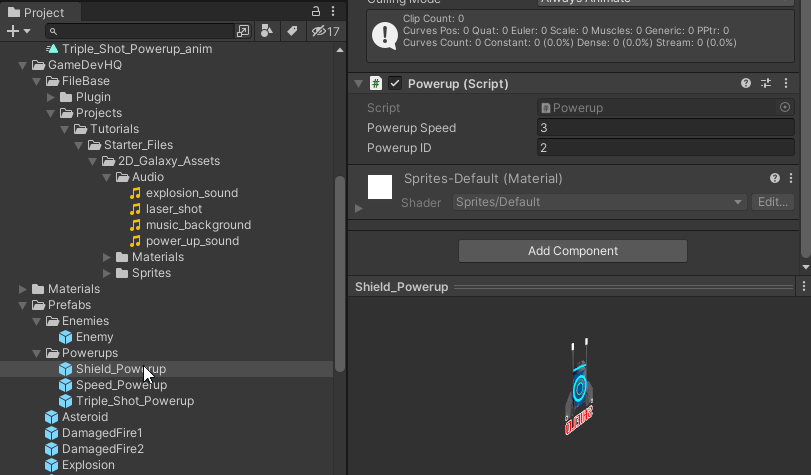Select the Enemy prefab icon
This screenshot has height=475, width=811.
[x=65, y=337]
